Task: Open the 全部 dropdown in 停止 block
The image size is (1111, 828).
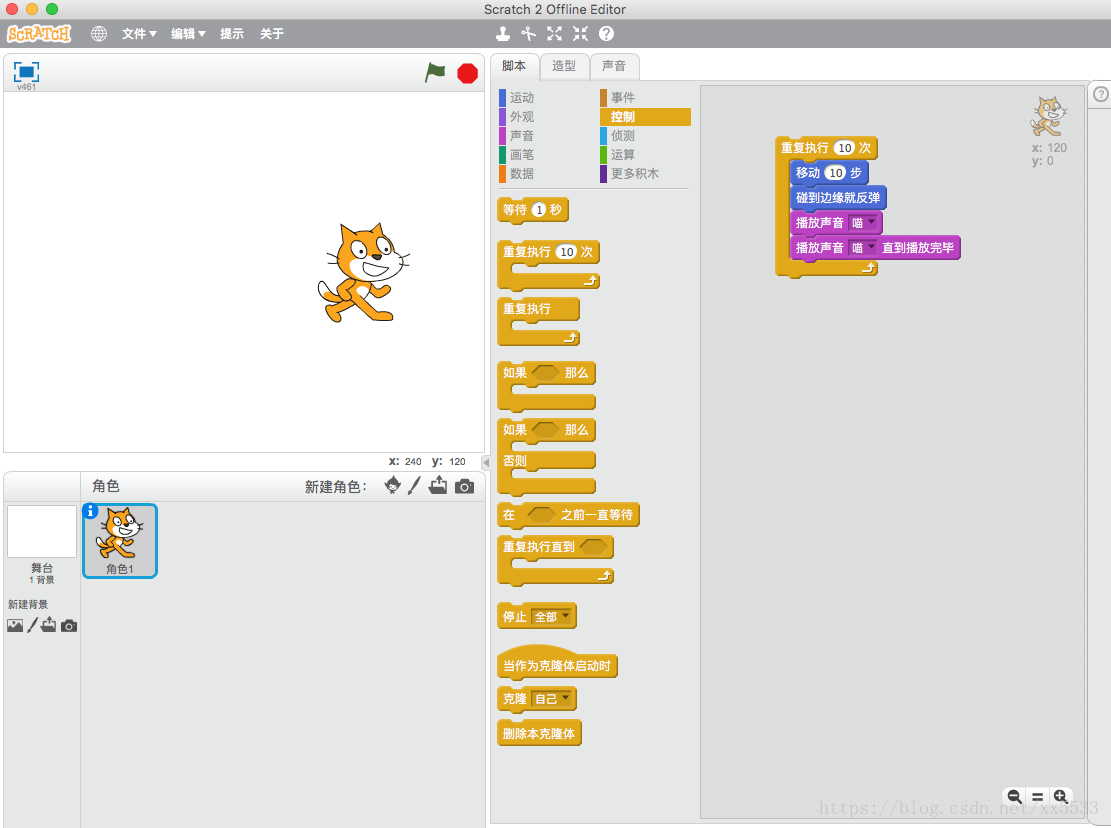Action: [x=552, y=617]
